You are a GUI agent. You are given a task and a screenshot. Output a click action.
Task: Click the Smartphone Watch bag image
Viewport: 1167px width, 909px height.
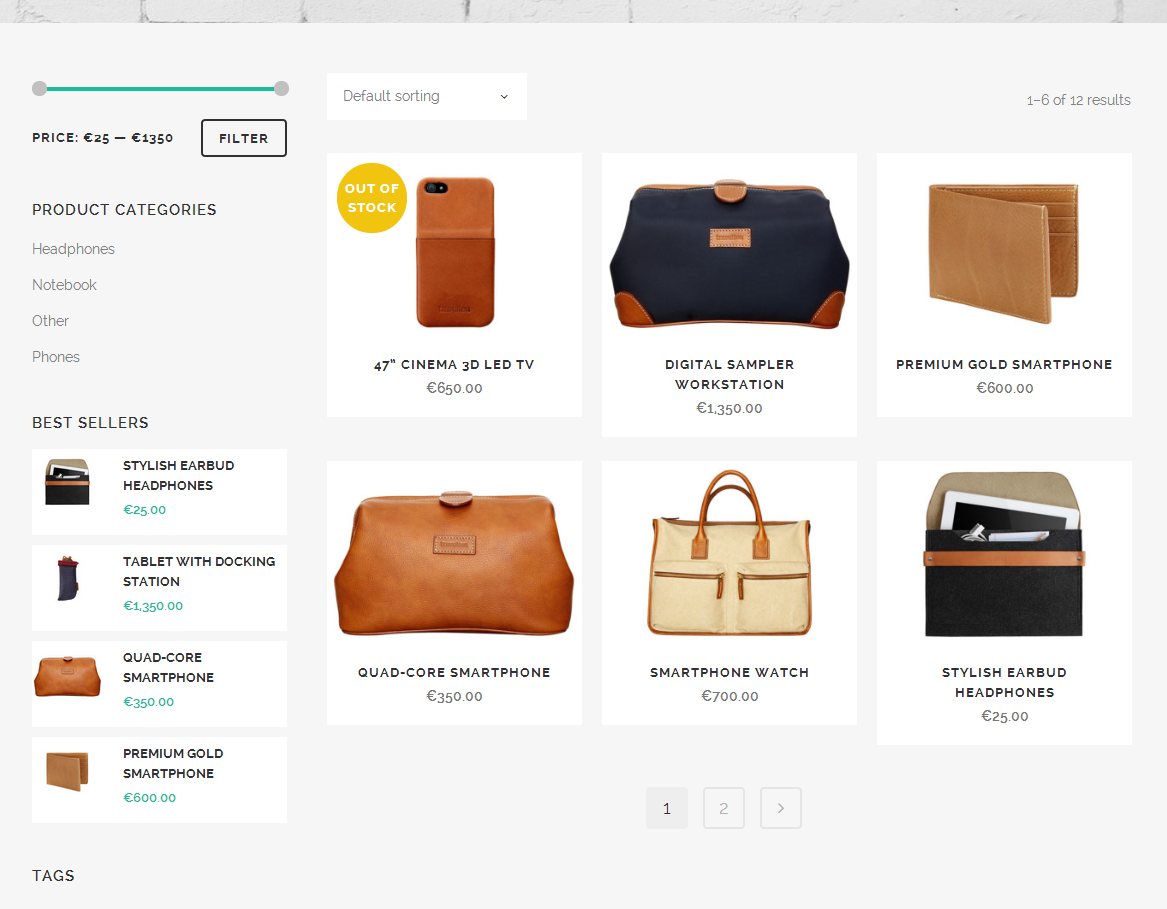[x=729, y=554]
